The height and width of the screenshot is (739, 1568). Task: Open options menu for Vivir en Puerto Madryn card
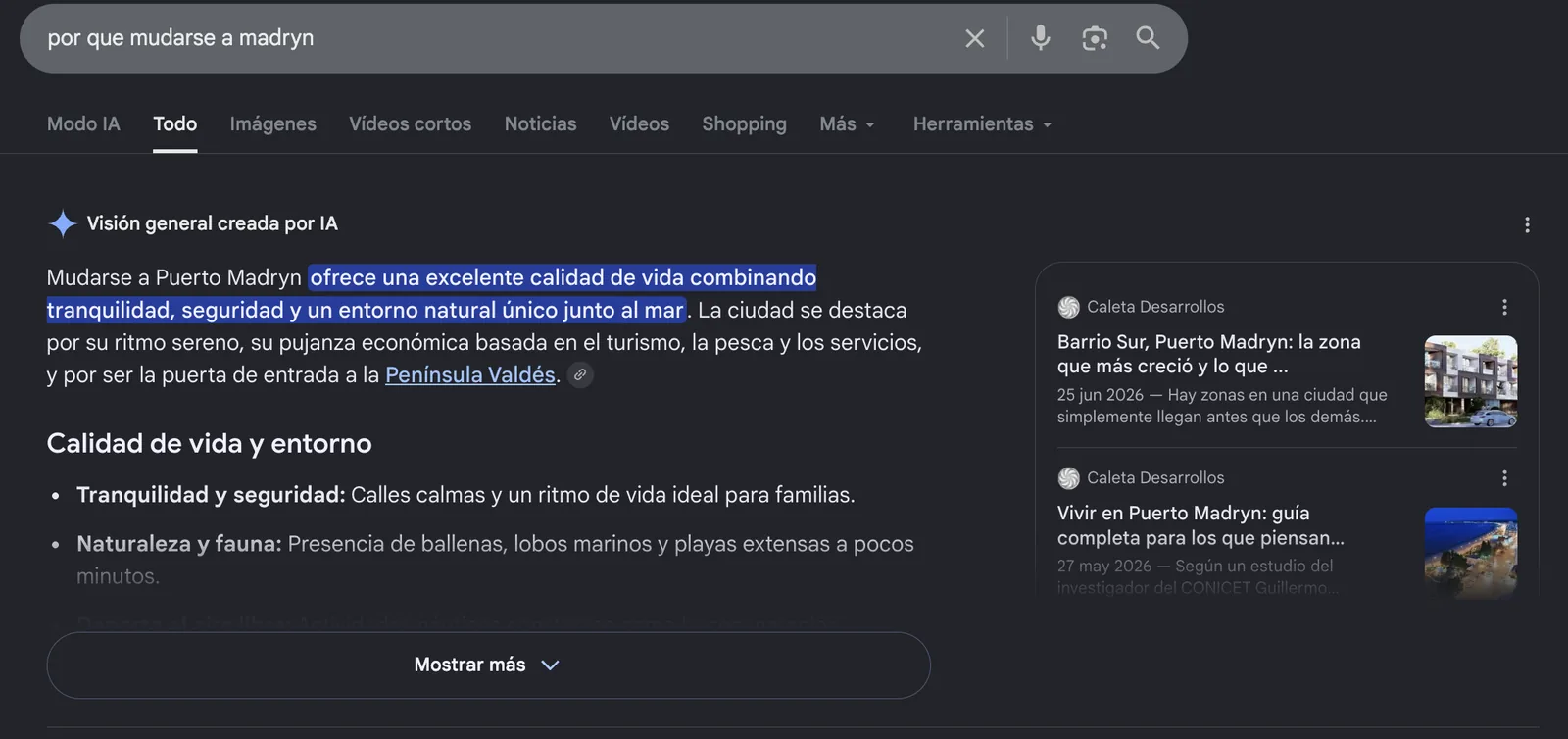1504,478
